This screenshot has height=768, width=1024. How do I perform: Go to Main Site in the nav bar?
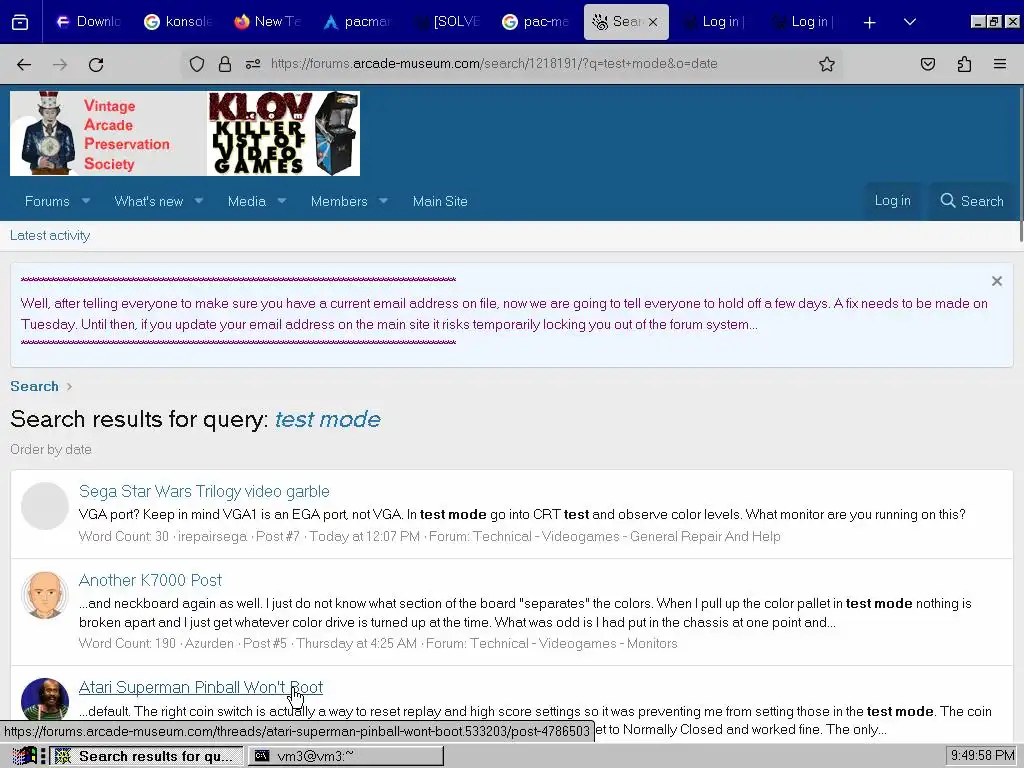(440, 201)
